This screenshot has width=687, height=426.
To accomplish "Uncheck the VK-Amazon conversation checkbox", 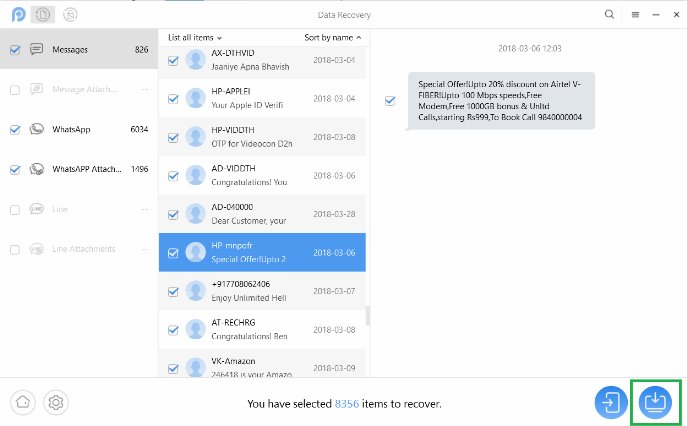I will pyautogui.click(x=173, y=369).
